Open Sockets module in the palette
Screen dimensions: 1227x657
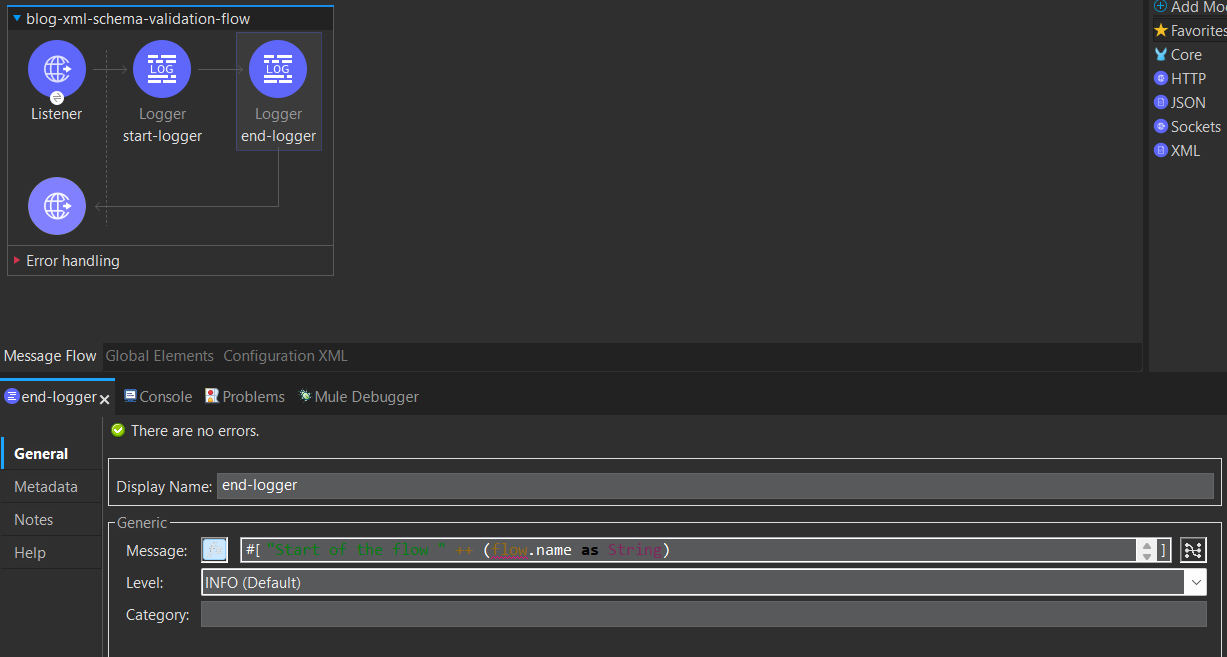click(1194, 127)
